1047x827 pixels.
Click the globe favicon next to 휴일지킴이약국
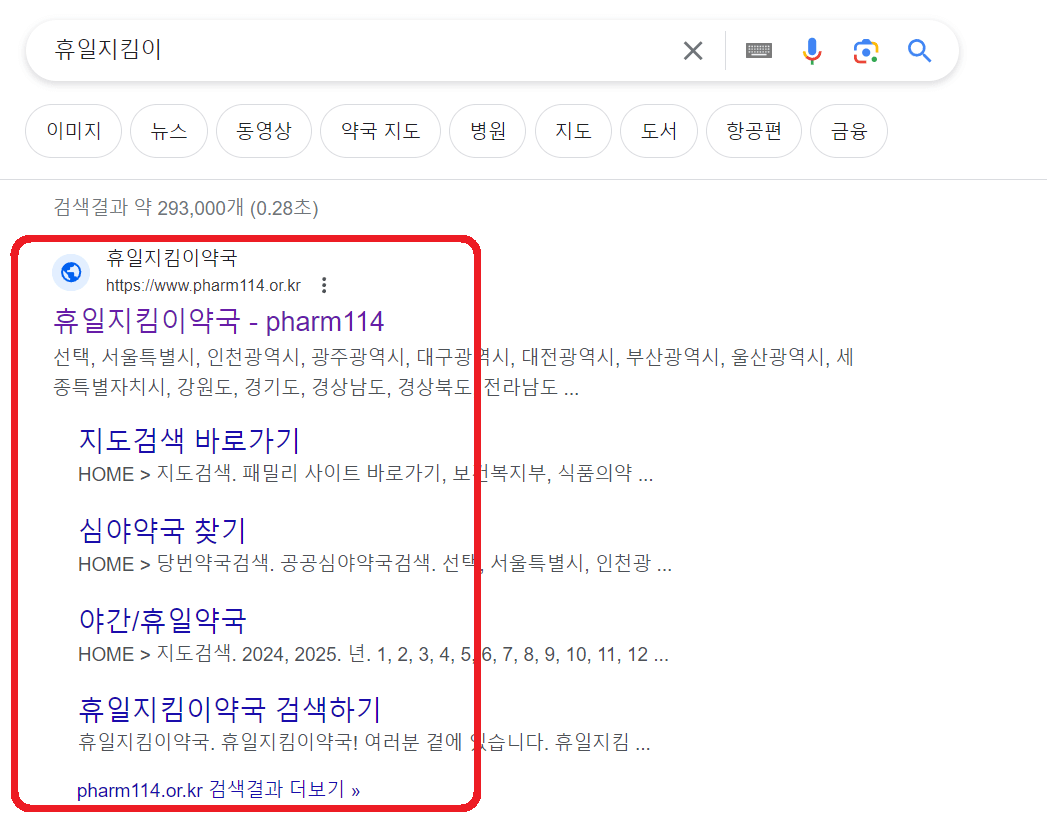(70, 272)
